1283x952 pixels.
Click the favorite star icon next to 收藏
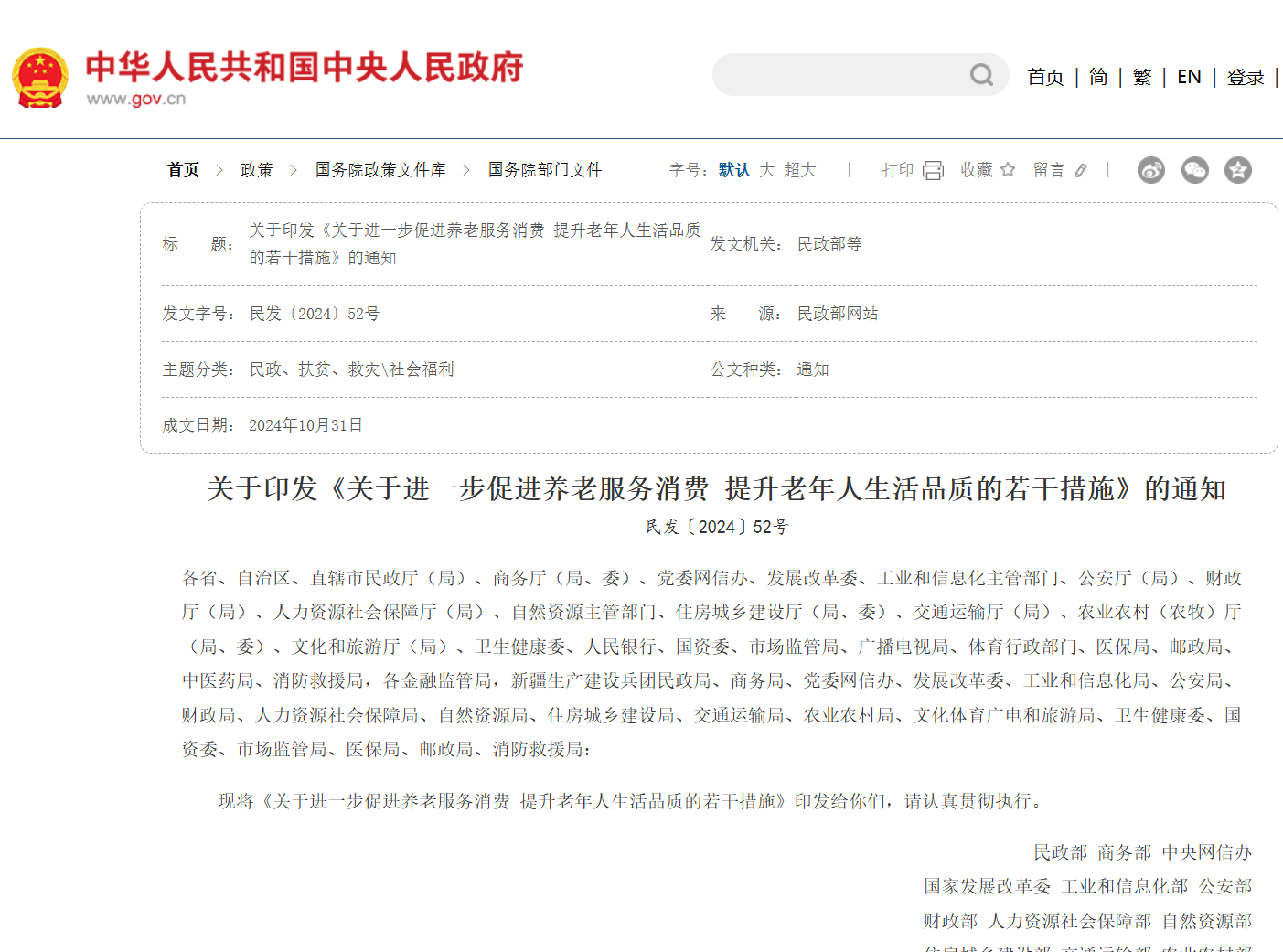tap(1008, 170)
